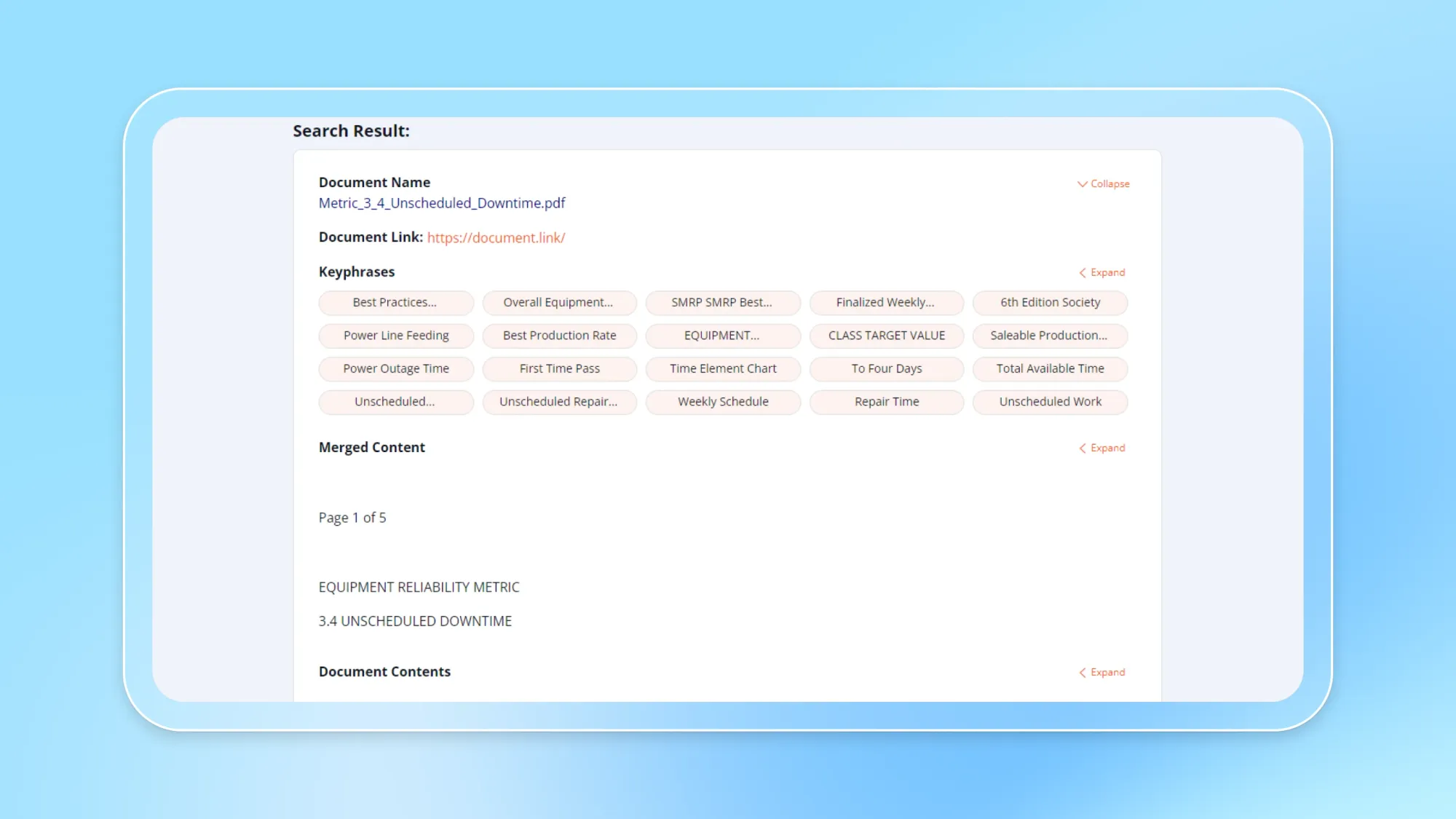This screenshot has width=1456, height=819.
Task: Click the Power Line Feeding keyphrase
Action: pyautogui.click(x=395, y=336)
